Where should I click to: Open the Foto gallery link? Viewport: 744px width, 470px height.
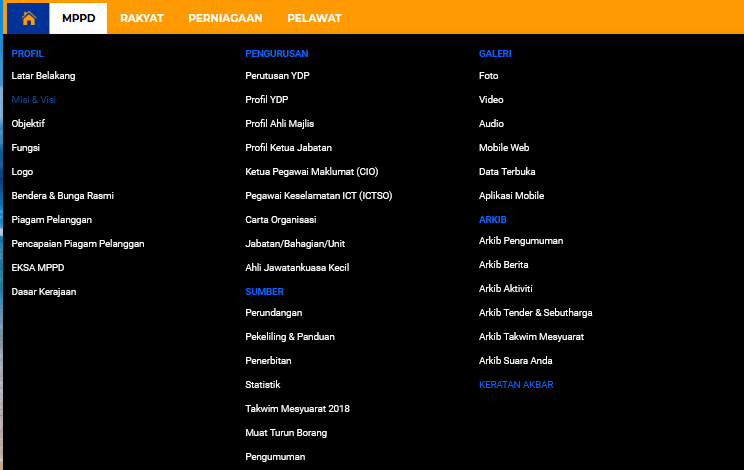[x=488, y=76]
